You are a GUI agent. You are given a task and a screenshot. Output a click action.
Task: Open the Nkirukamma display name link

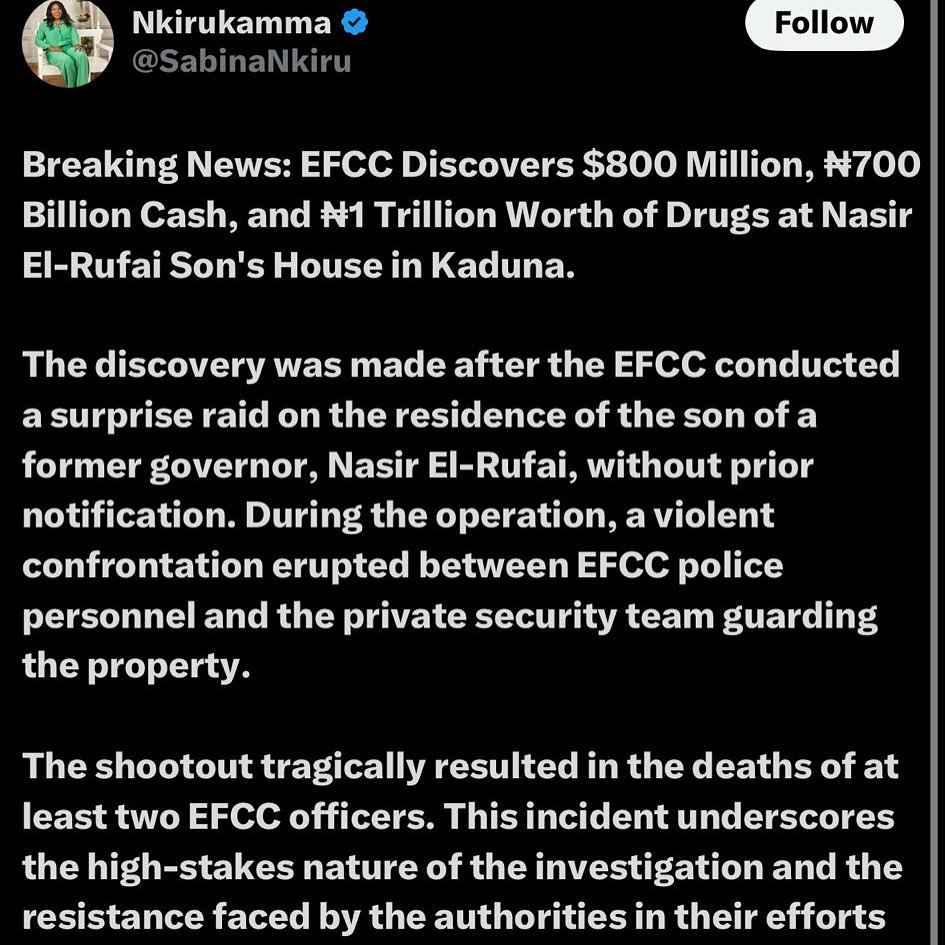point(231,23)
